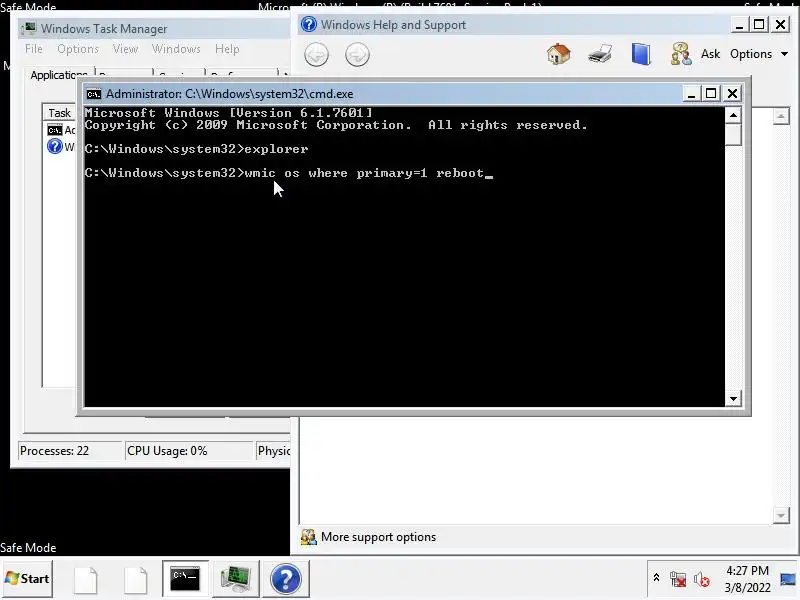Click the cmd window title bar icon
This screenshot has height=600, width=800.
tap(94, 94)
